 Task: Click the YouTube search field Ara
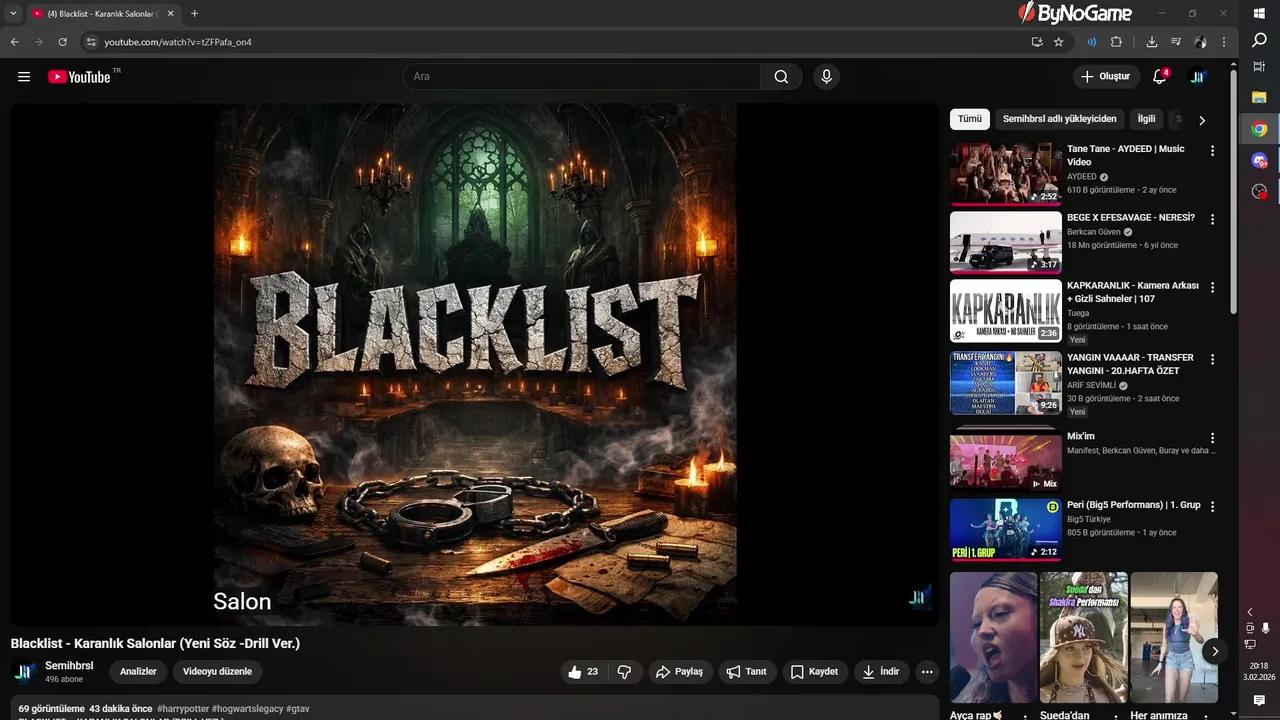582,77
